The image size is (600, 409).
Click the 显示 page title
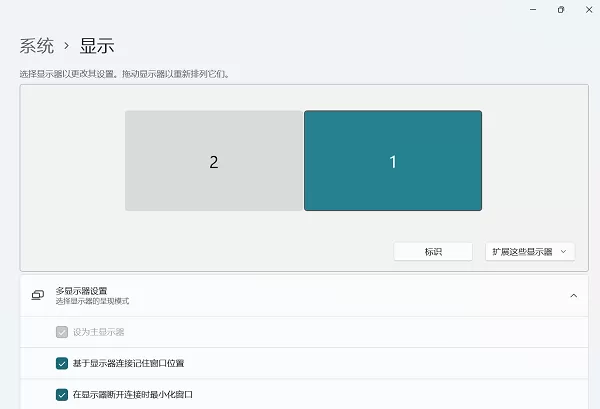pos(97,46)
